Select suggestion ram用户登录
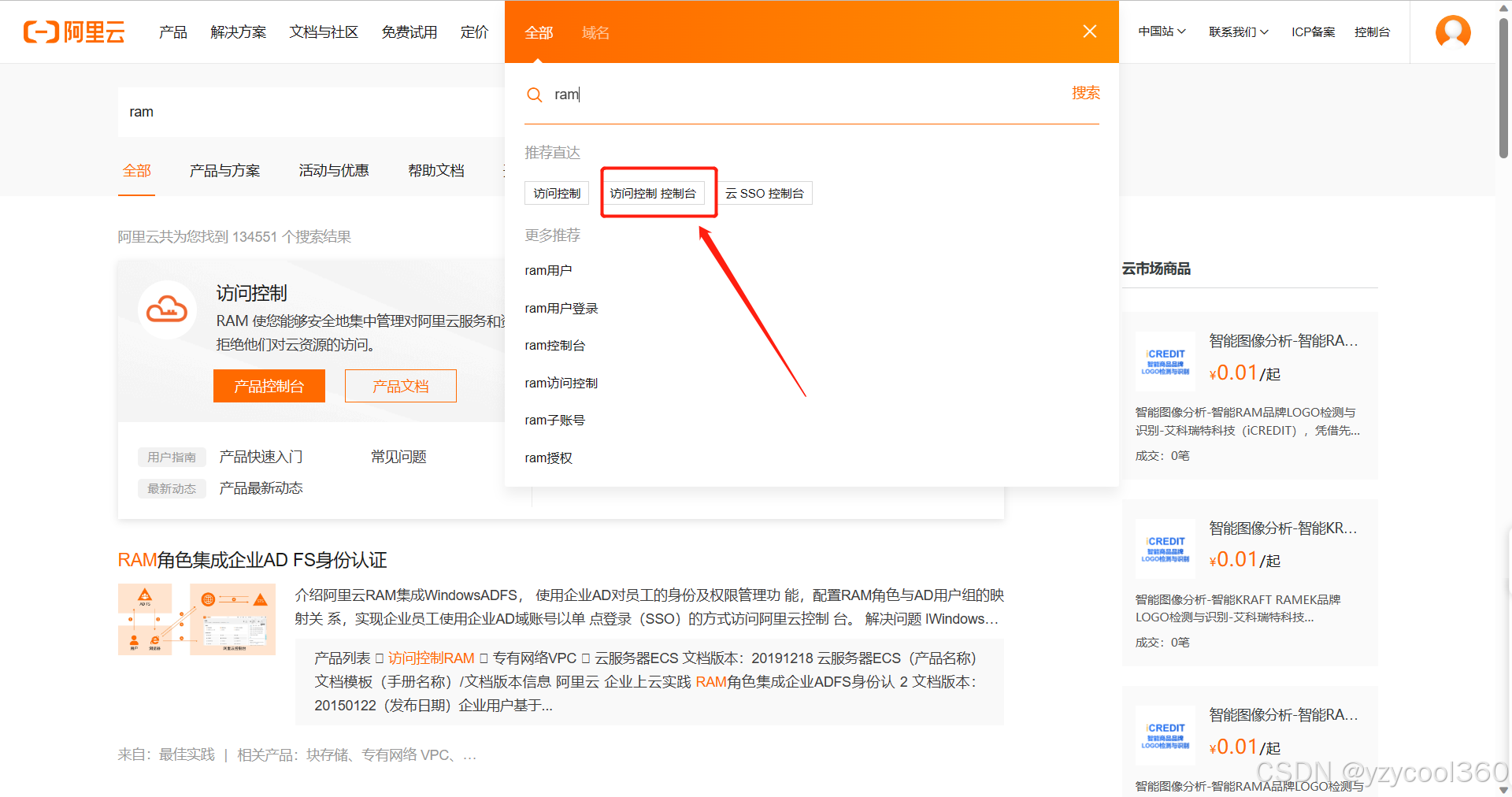 [561, 308]
